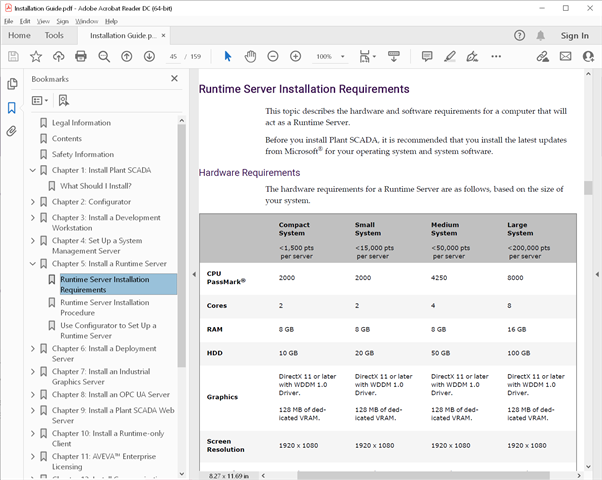Screen dimensions: 602x480
Task: Open the Legal Information bookmark
Action: (81, 123)
